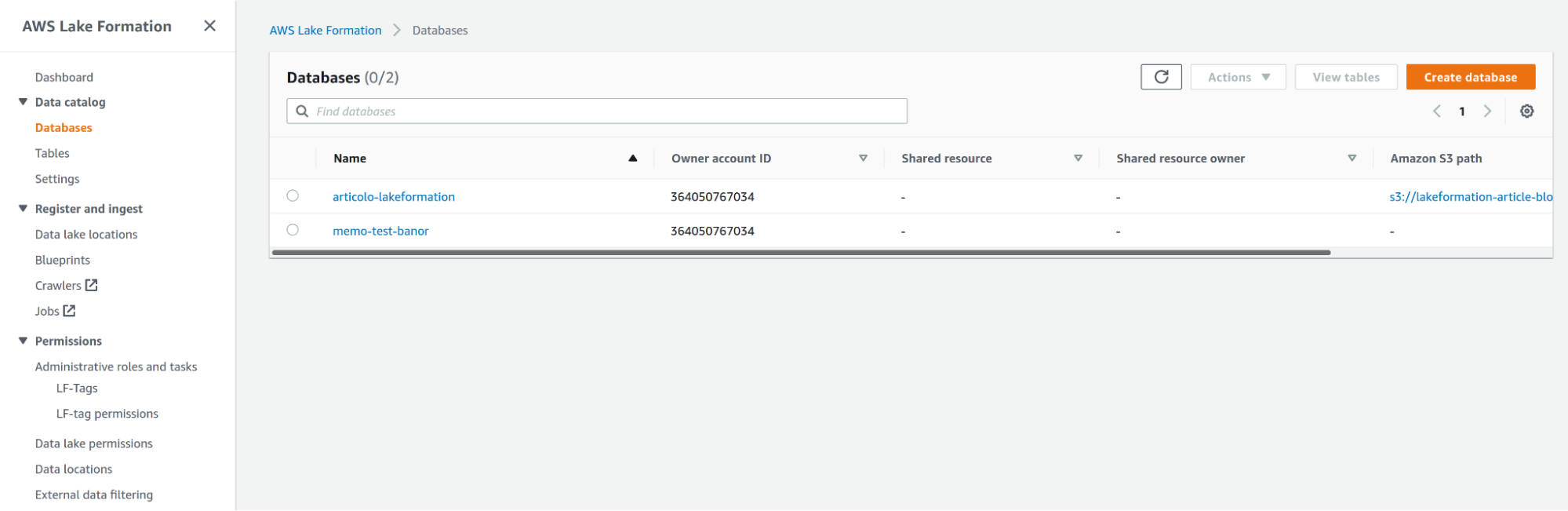1568x511 pixels.
Task: Open memo-test-banor database link
Action: pos(380,231)
